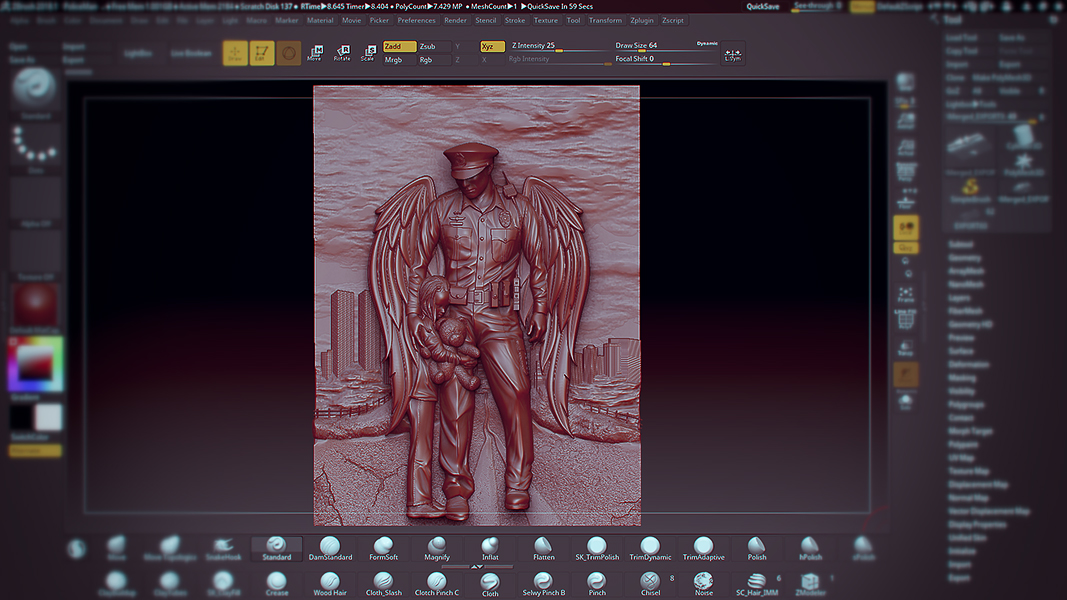The height and width of the screenshot is (600, 1067).
Task: Select the Wood Hair brush
Action: pyautogui.click(x=330, y=583)
